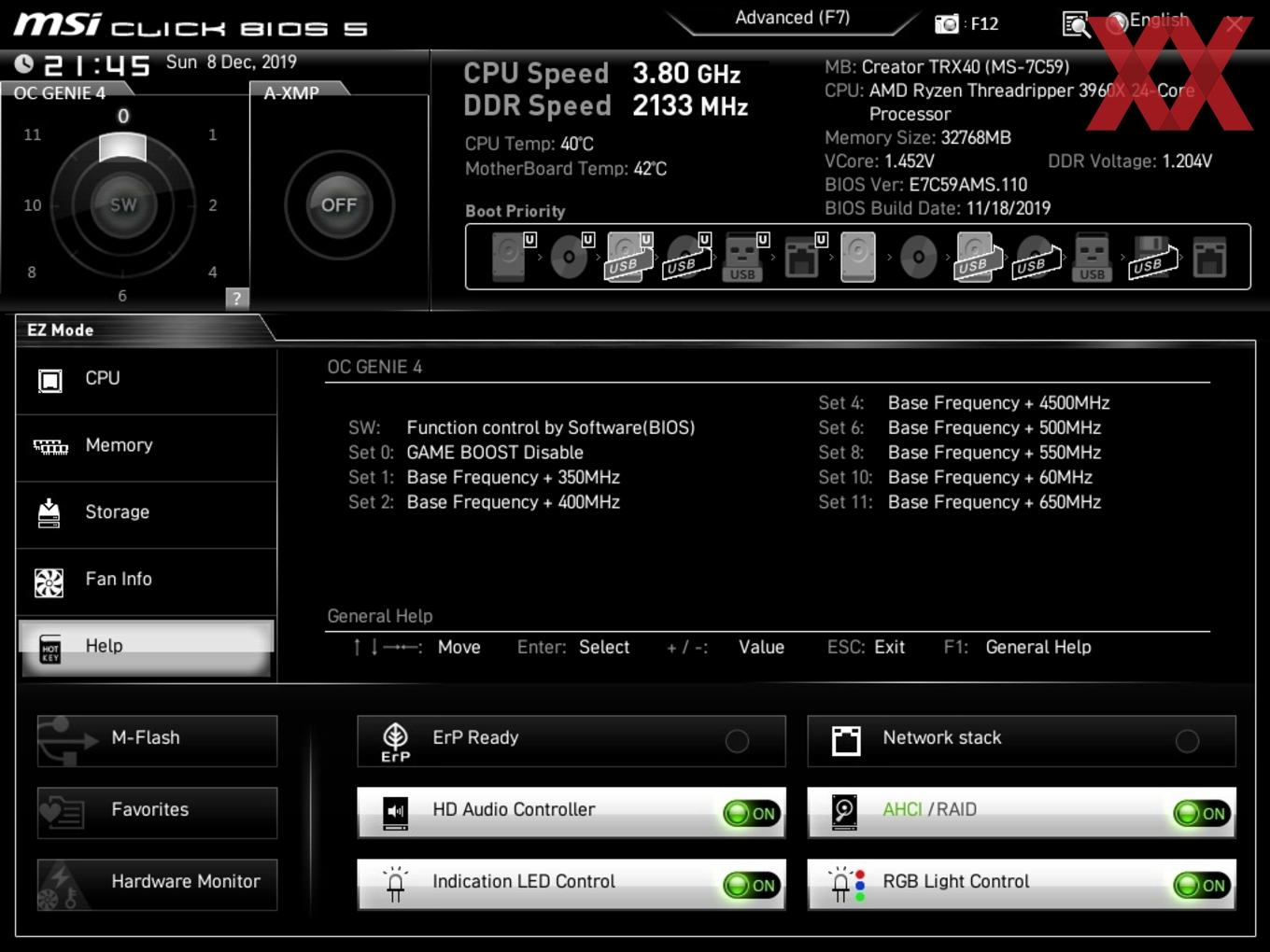Open the Memory section in the sidebar
1270x952 pixels.
pyautogui.click(x=147, y=447)
